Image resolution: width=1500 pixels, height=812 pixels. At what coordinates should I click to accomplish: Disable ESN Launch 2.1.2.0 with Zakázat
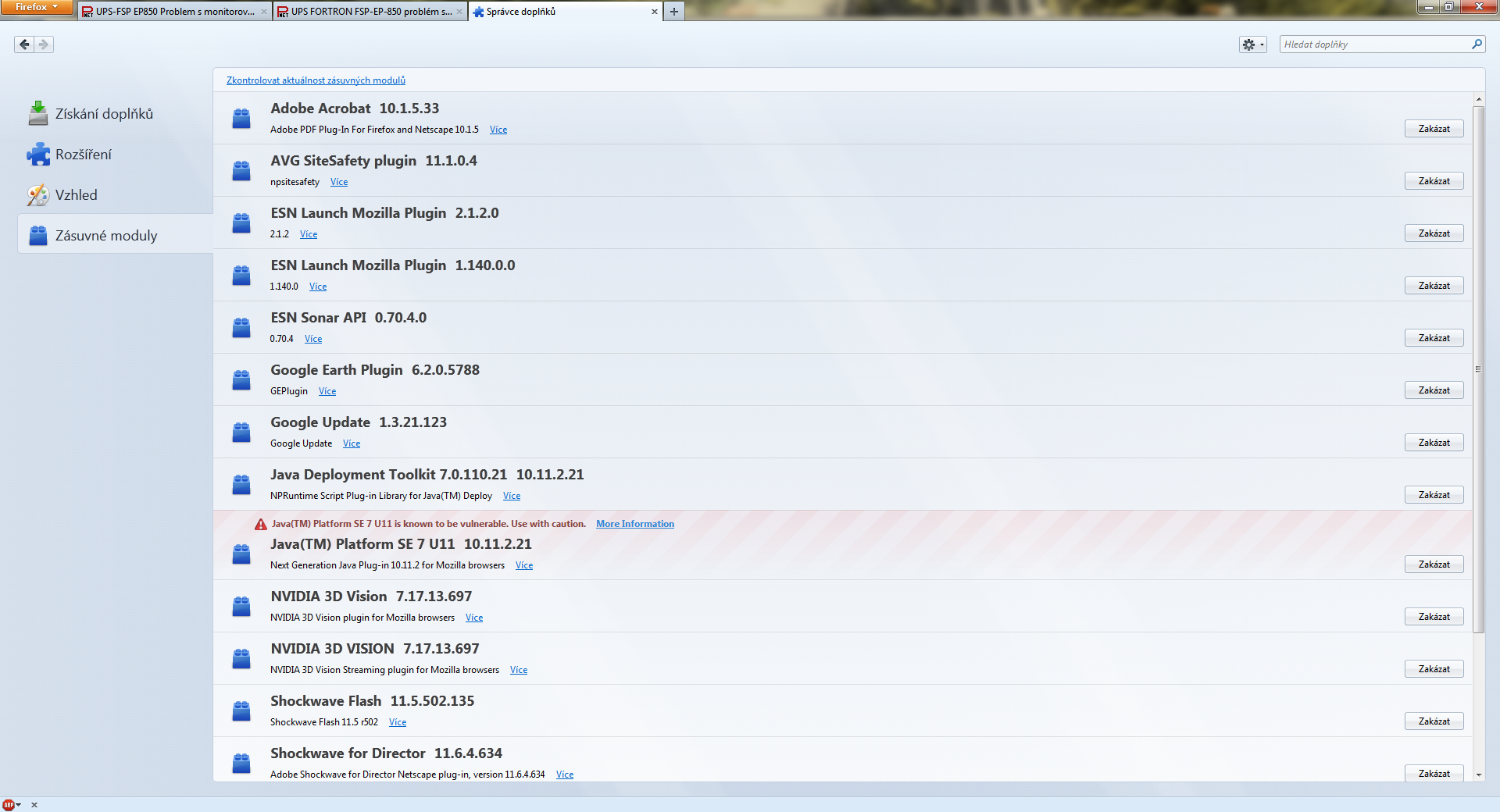(x=1434, y=233)
